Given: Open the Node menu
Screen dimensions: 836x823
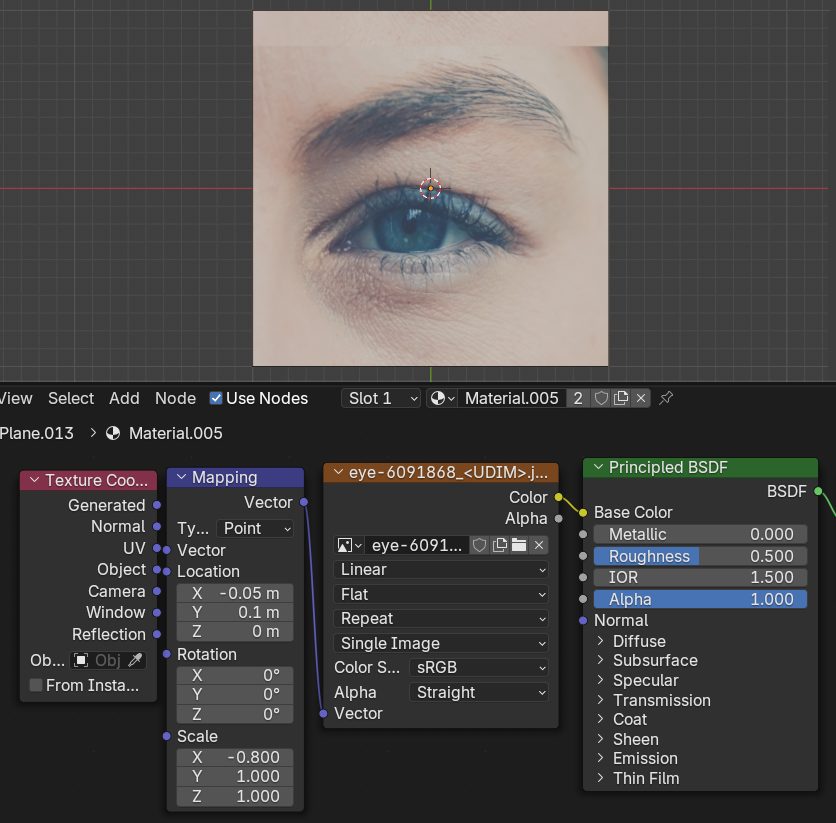Looking at the screenshot, I should coord(175,398).
